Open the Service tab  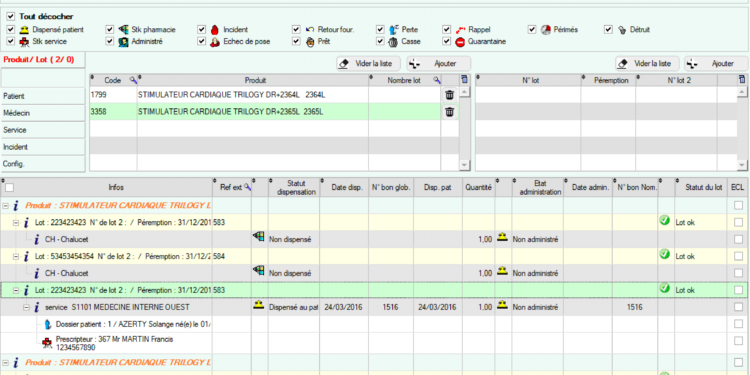[x=44, y=130]
